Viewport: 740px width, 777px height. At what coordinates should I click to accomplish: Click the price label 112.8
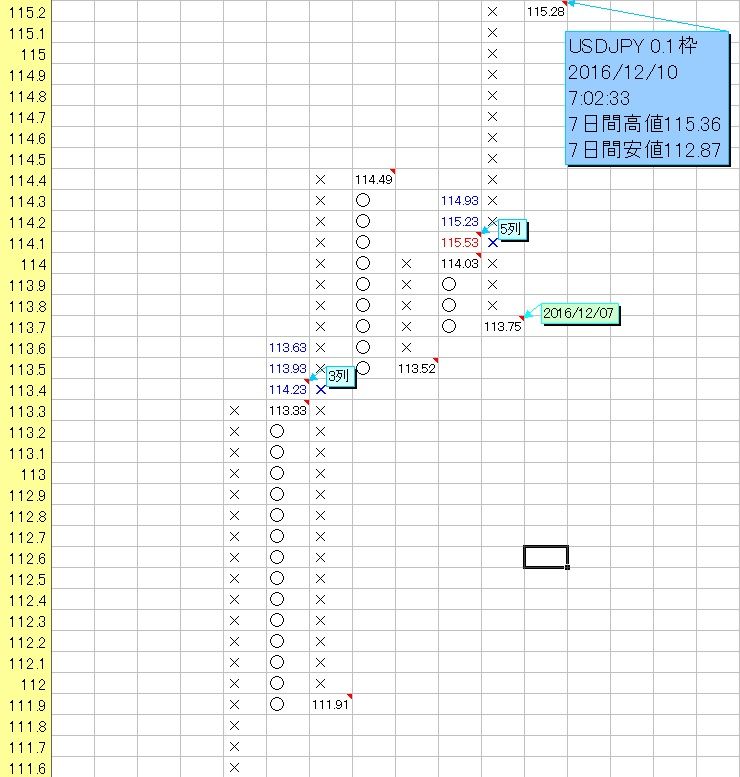click(x=27, y=516)
